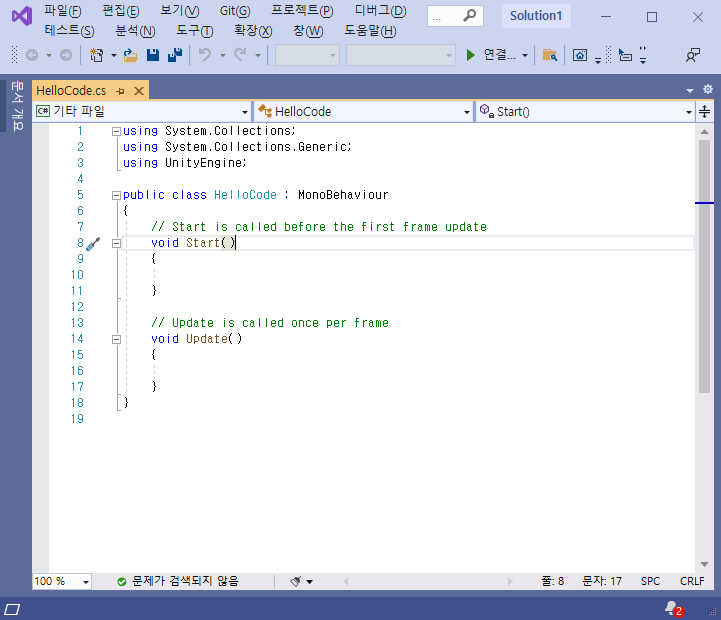Save the current file

point(153,55)
